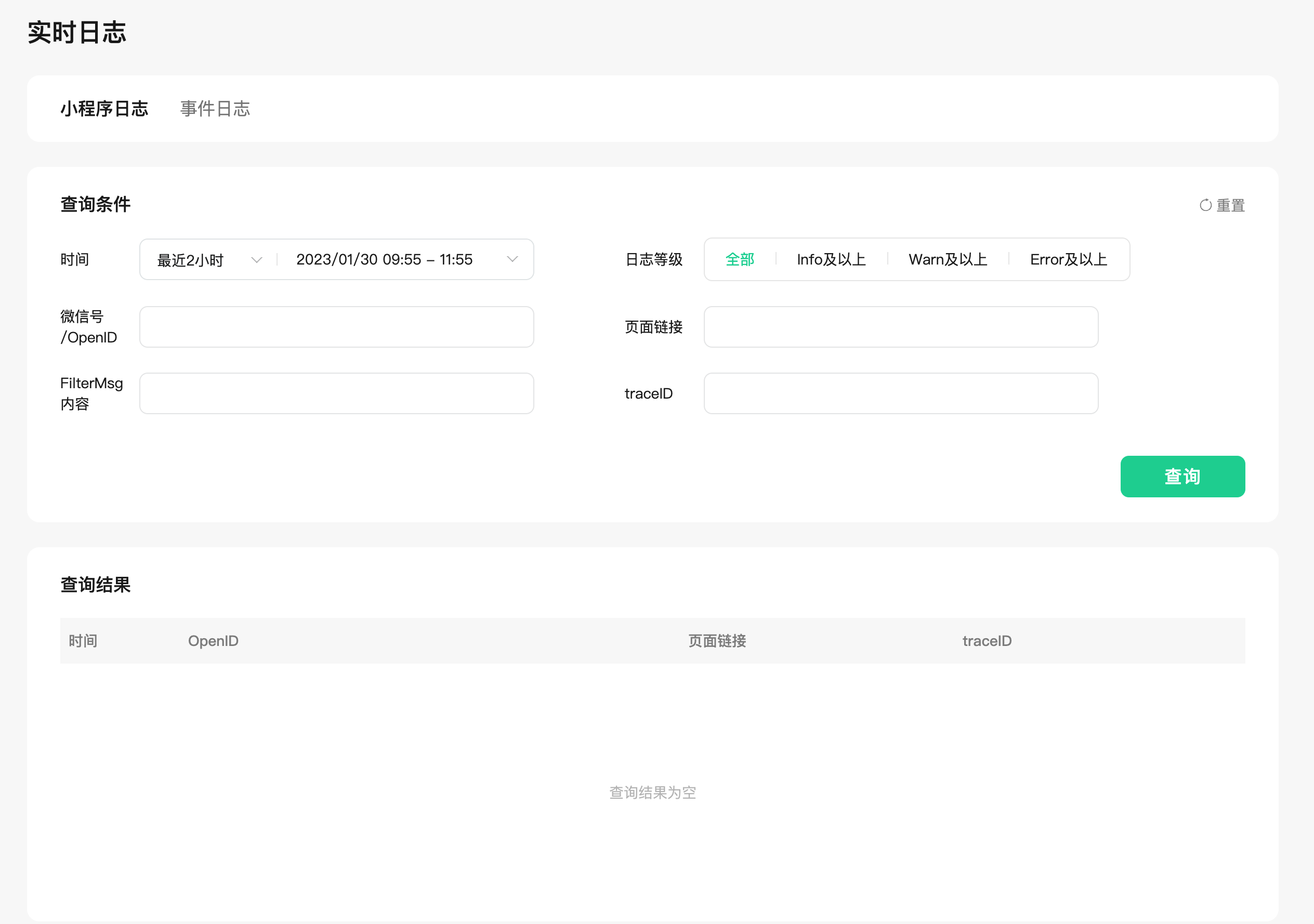Click into the 页面链接 input box

[x=900, y=327]
